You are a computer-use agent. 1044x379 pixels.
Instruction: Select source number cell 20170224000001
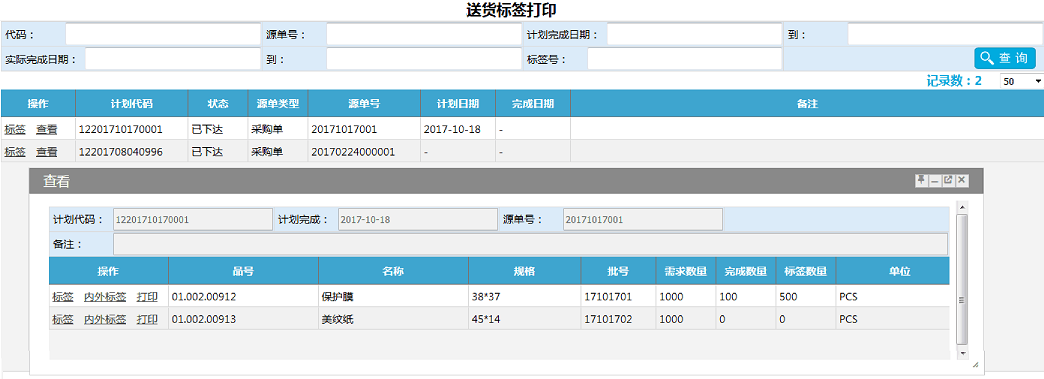pyautogui.click(x=364, y=152)
